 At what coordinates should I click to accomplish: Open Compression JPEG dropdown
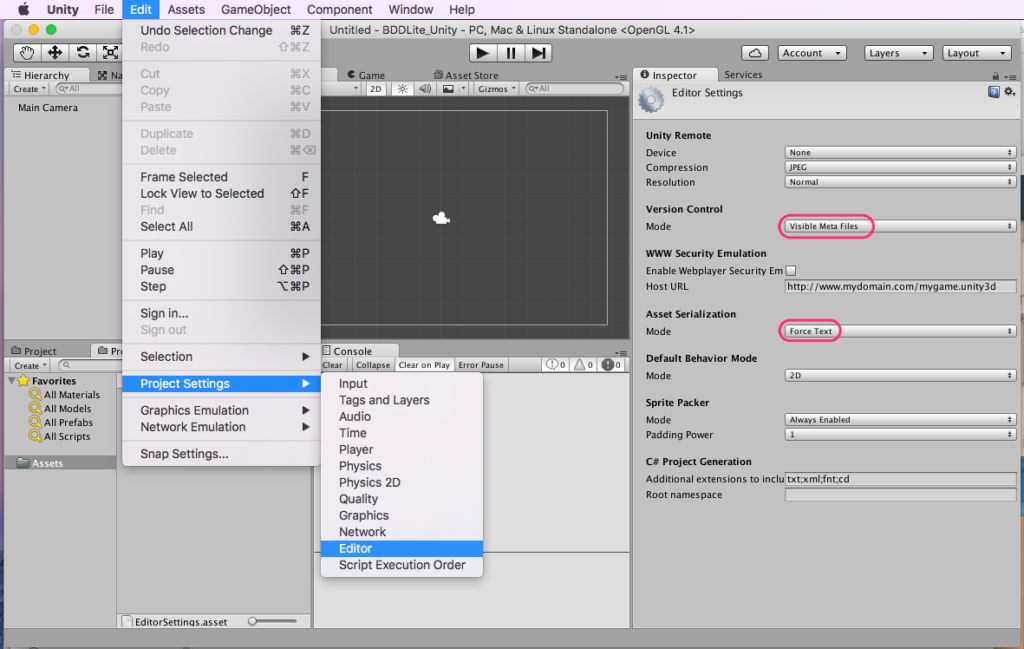900,167
